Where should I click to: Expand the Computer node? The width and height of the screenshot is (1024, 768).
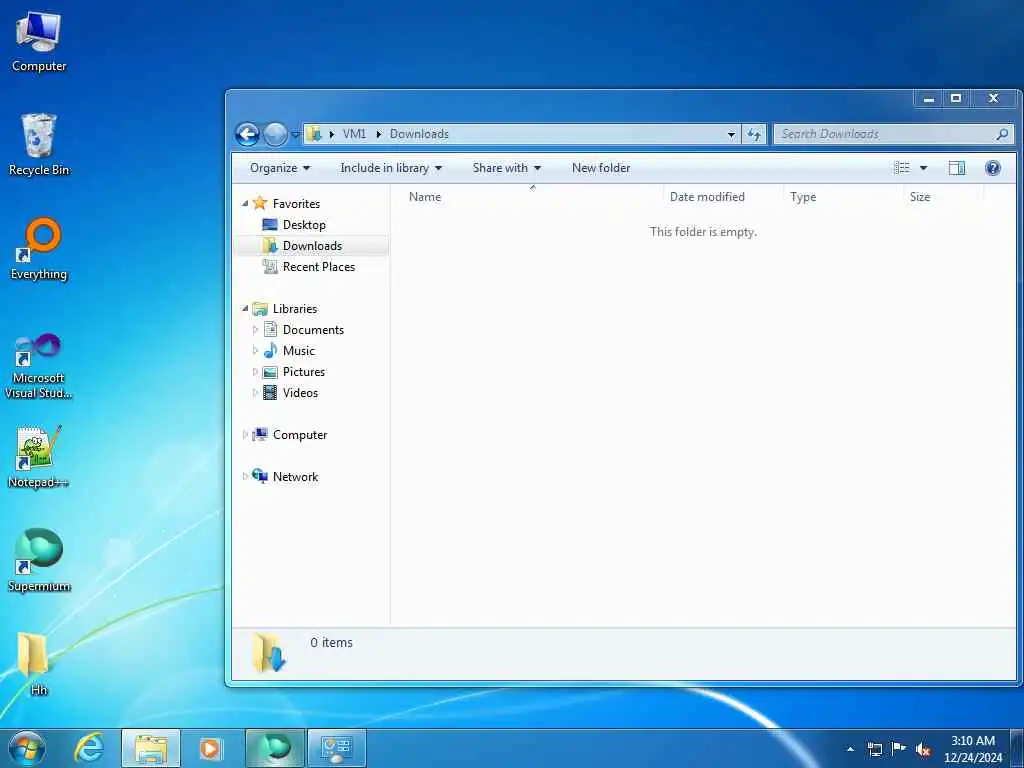coord(245,435)
